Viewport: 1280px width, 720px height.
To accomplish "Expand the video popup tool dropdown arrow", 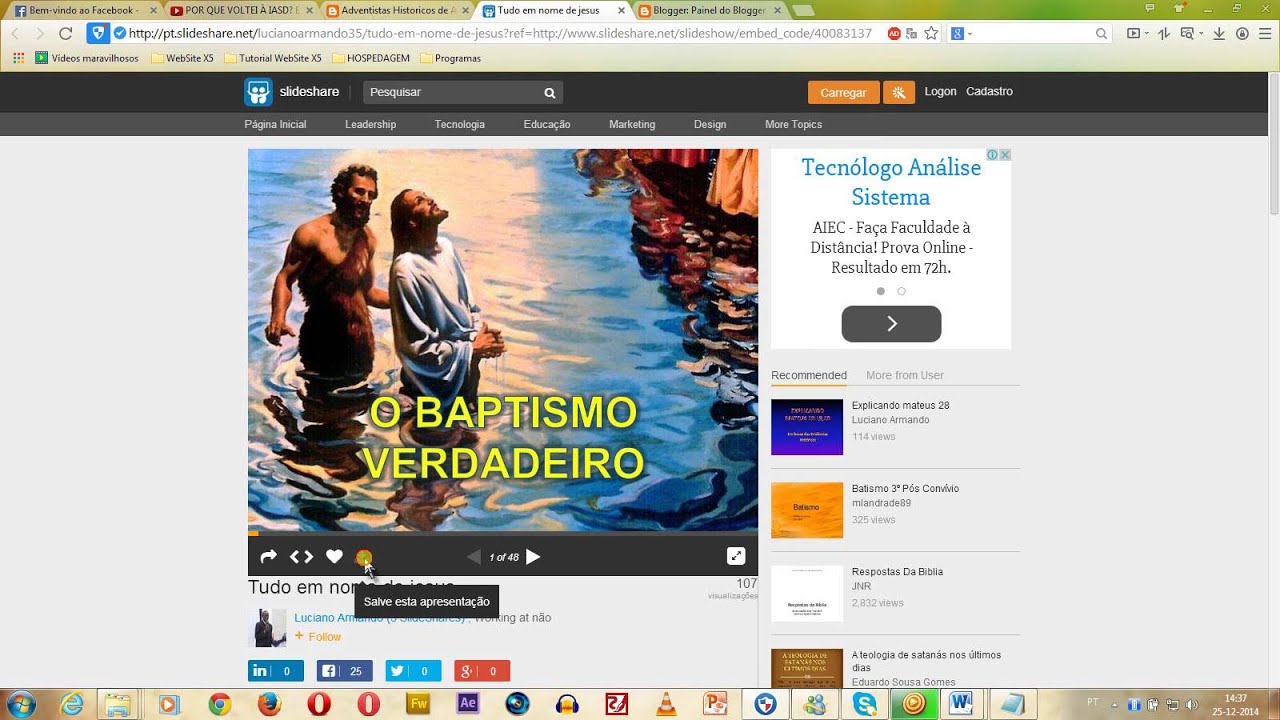I will coord(1146,34).
